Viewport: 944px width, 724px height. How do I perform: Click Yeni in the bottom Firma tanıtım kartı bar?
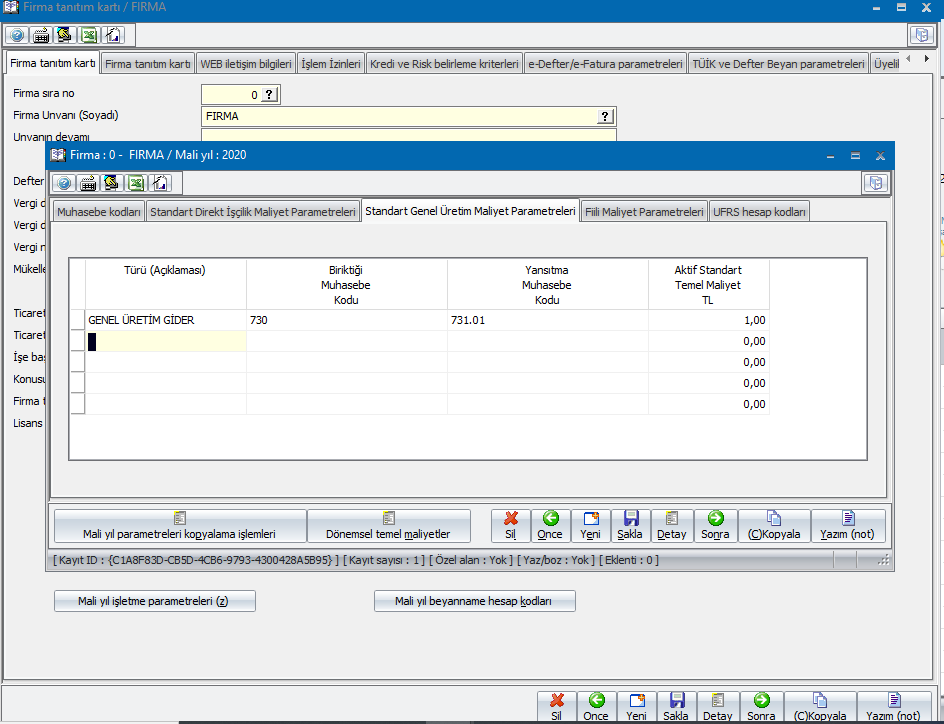[636, 707]
